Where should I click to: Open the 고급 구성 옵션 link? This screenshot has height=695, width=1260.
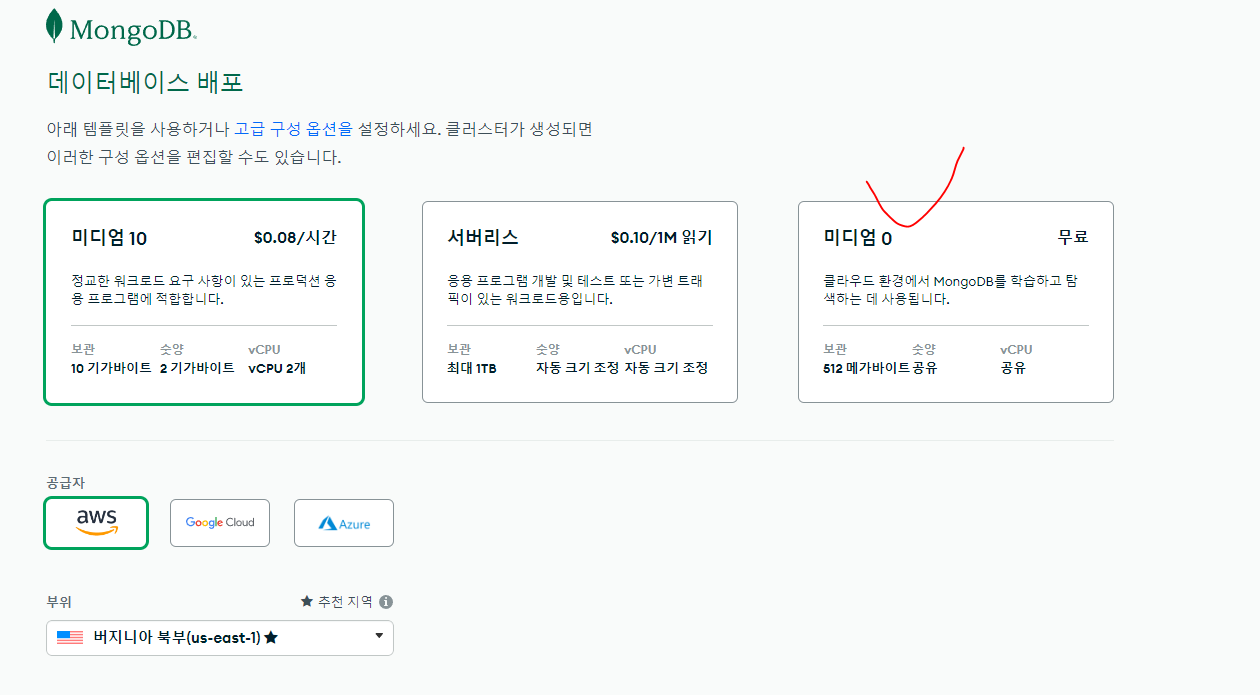293,129
